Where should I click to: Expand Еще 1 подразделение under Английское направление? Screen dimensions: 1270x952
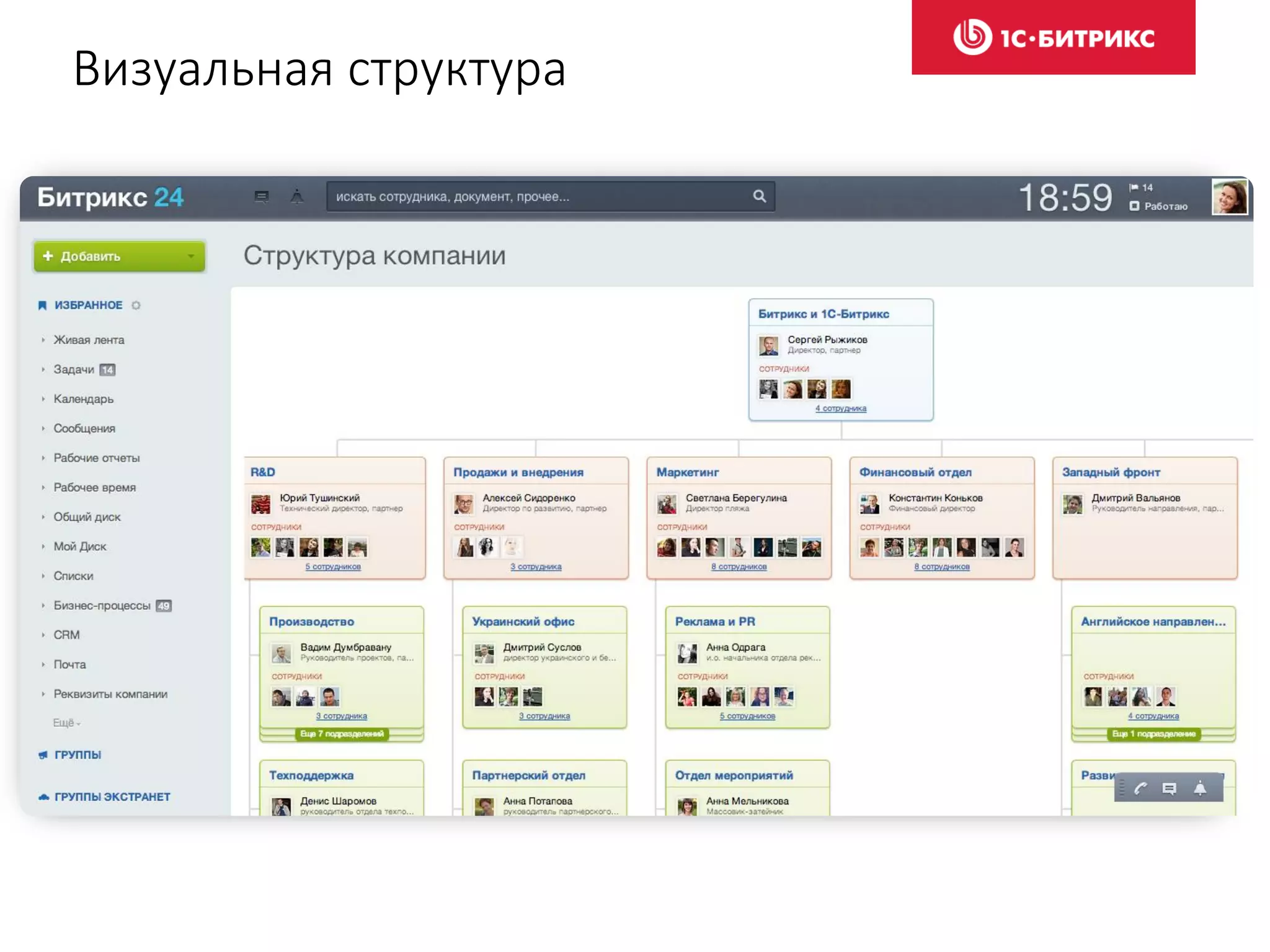(1153, 734)
